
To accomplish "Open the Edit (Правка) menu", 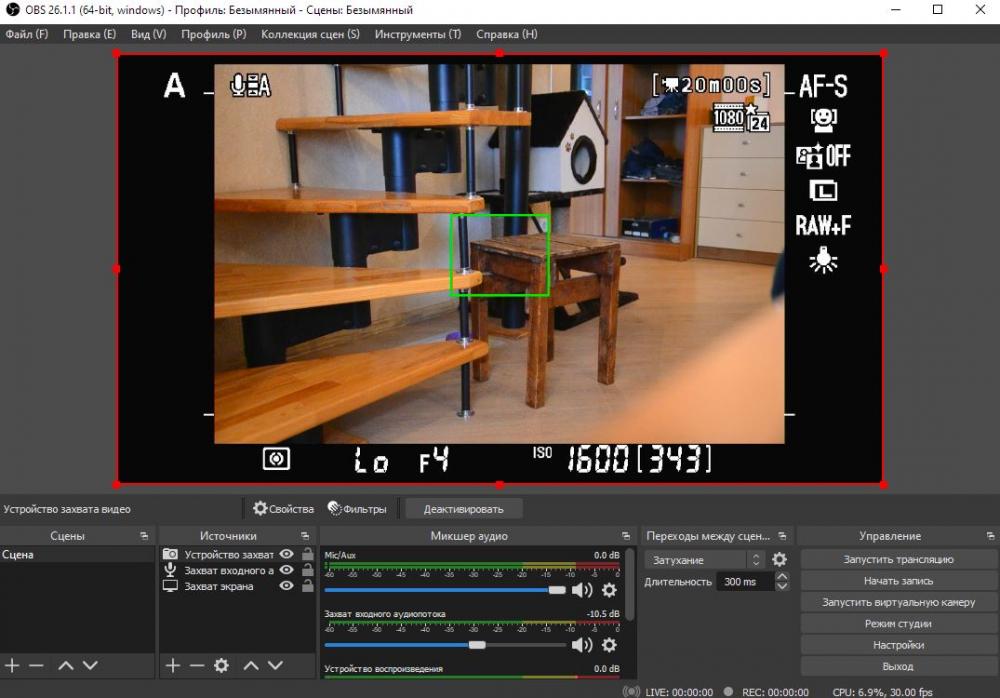I will [x=89, y=34].
